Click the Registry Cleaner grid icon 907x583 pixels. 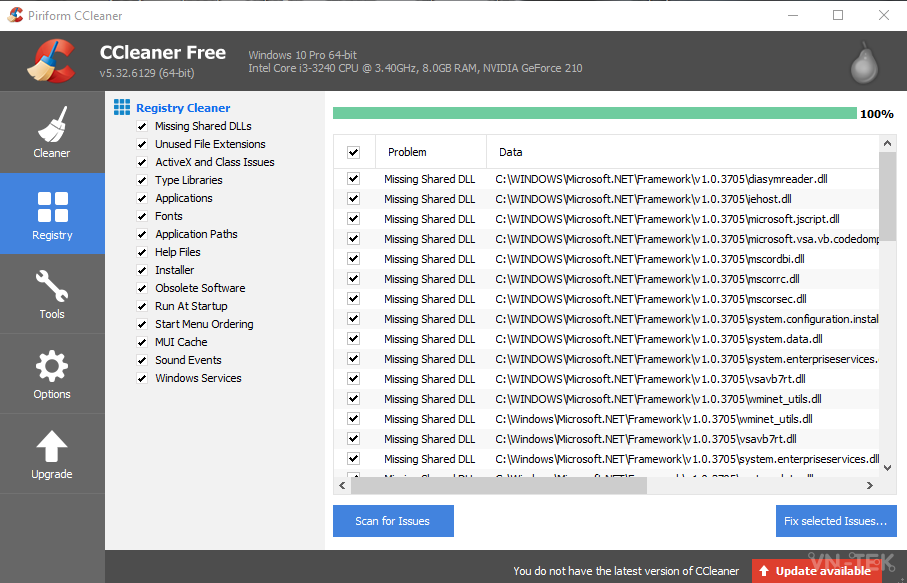(x=122, y=107)
